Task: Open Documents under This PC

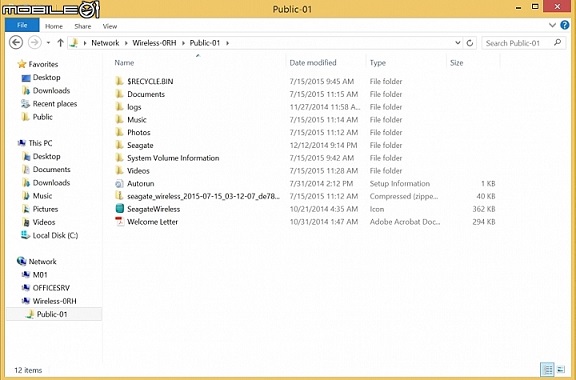Action: click(51, 169)
